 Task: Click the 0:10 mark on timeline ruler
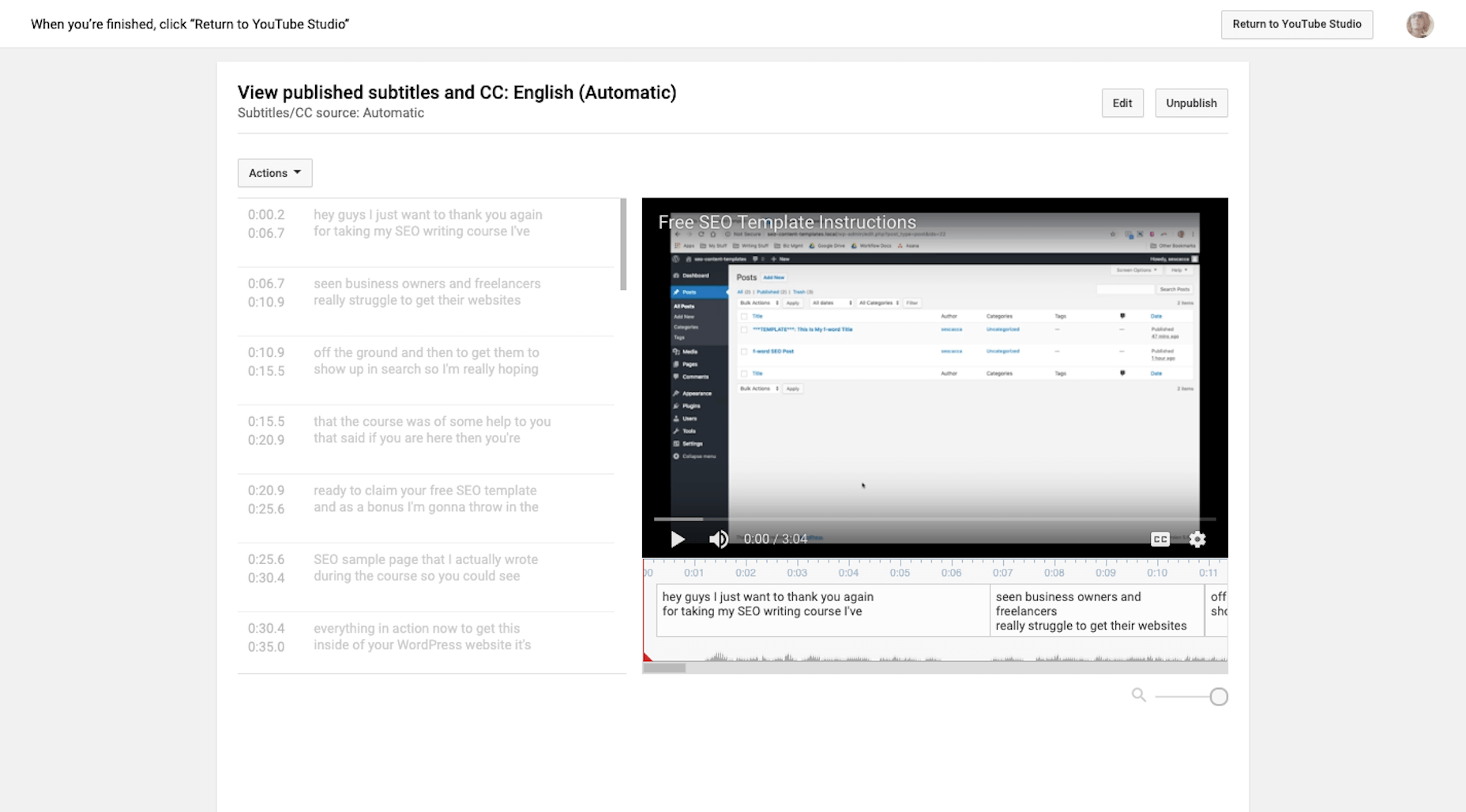coord(1157,573)
